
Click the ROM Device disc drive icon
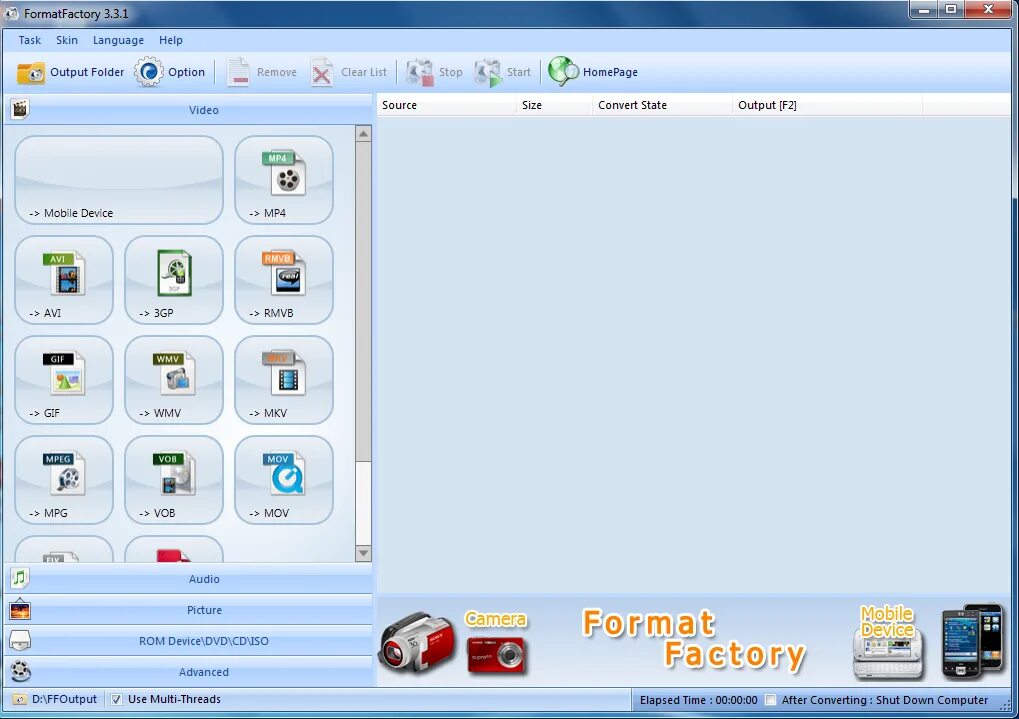click(x=20, y=640)
